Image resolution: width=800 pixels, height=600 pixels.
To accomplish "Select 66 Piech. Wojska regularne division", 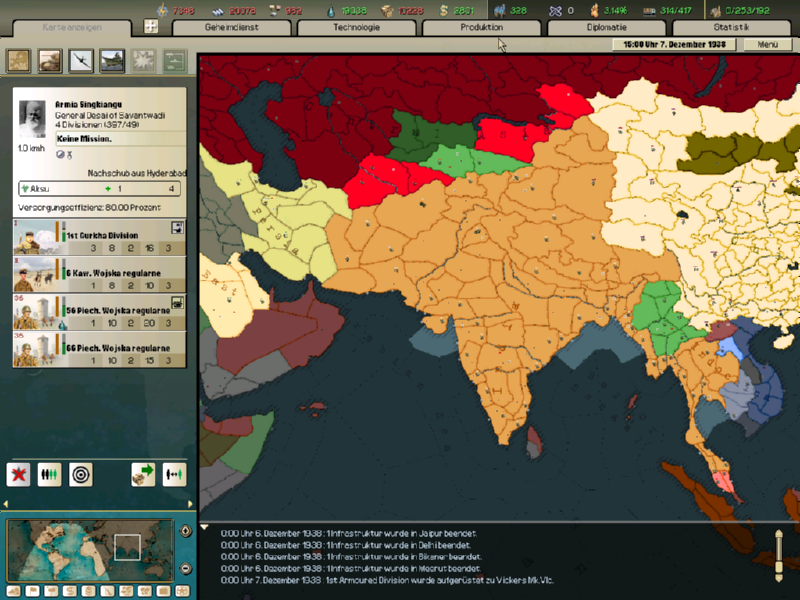I will [x=99, y=350].
